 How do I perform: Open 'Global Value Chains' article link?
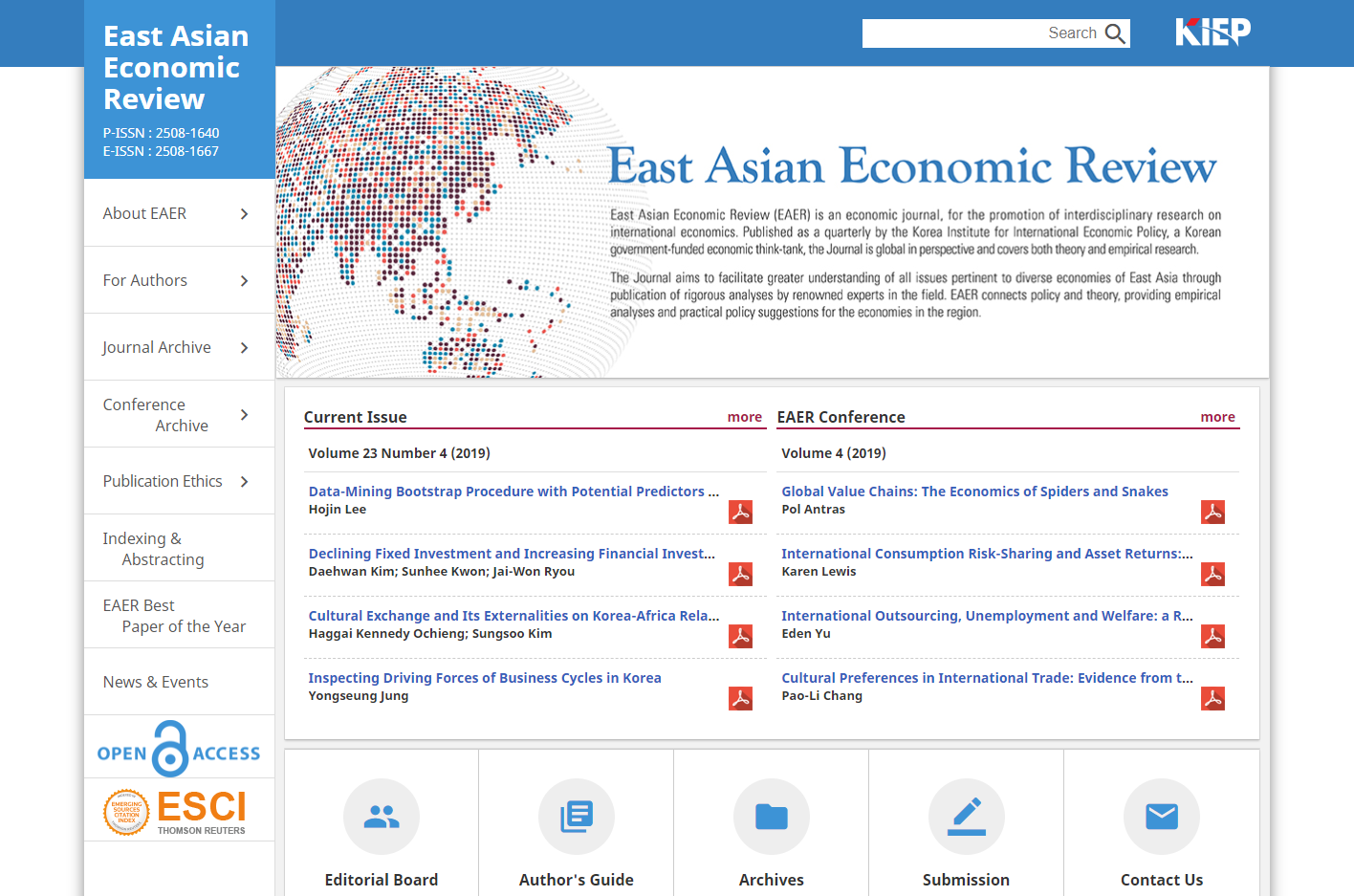(x=974, y=492)
